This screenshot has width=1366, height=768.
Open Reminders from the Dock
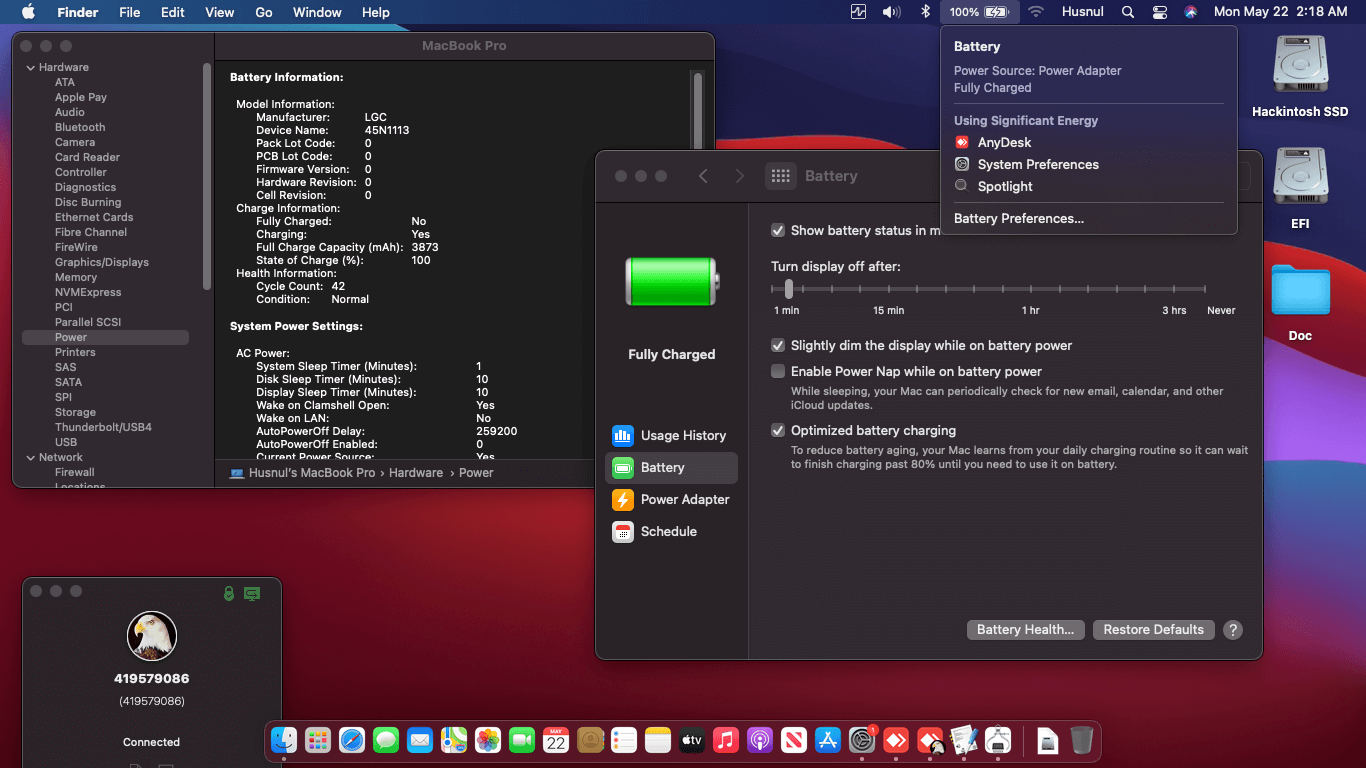click(624, 740)
